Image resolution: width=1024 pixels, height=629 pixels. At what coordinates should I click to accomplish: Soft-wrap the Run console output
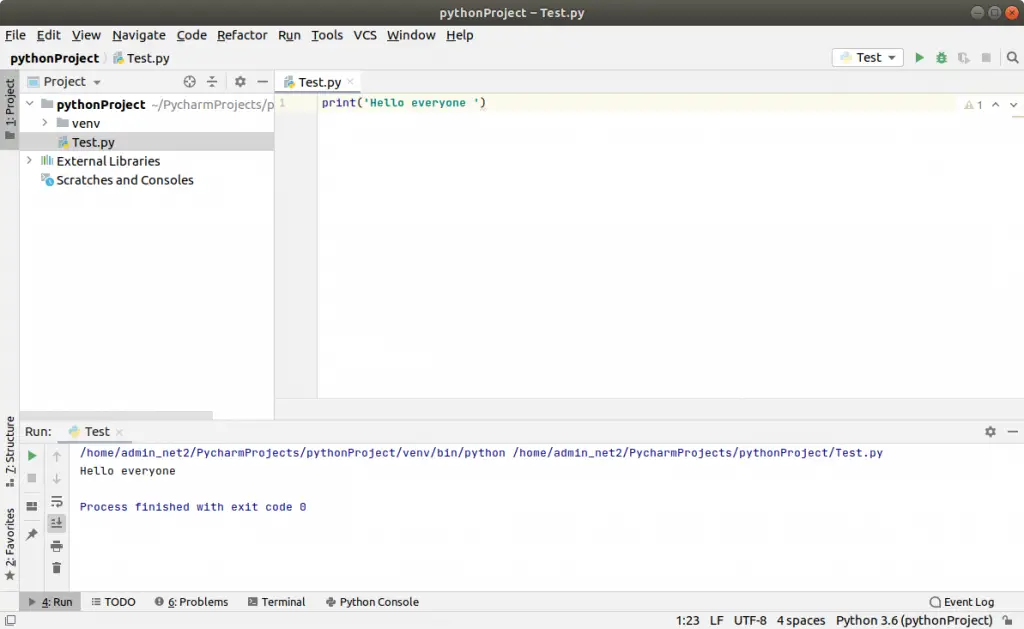coord(57,503)
